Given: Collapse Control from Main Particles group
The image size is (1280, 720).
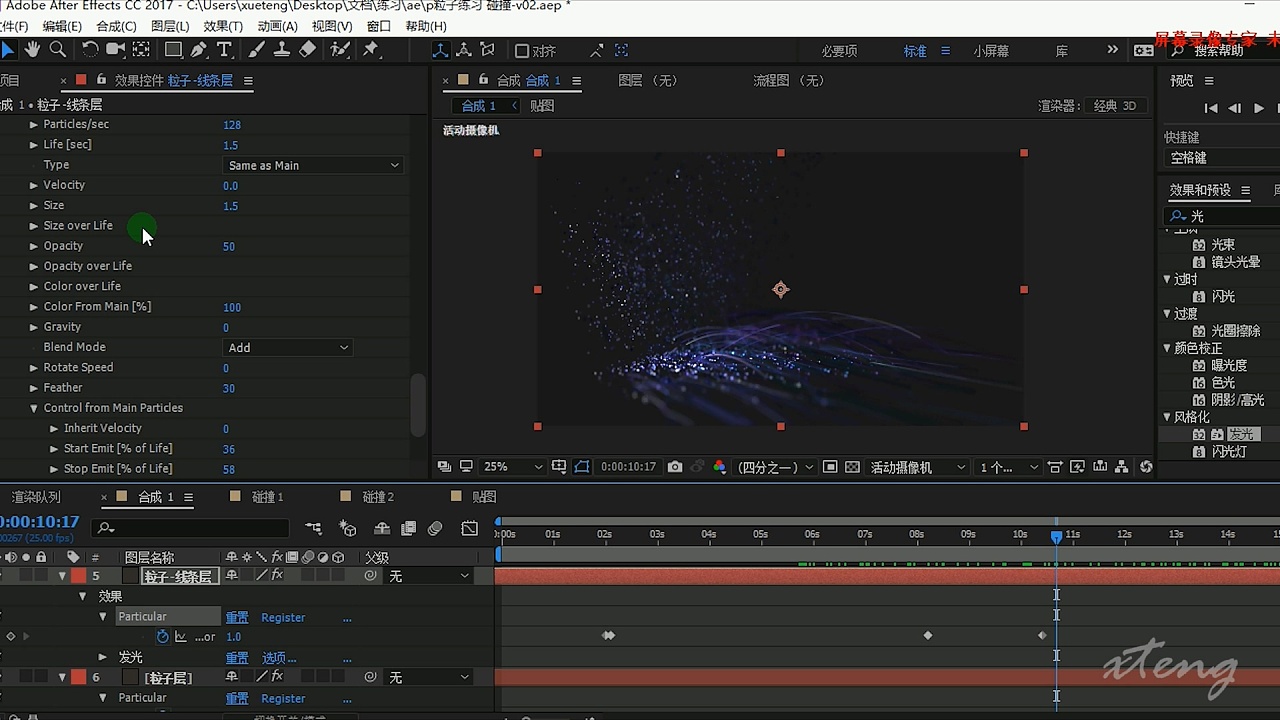Looking at the screenshot, I should pos(33,408).
